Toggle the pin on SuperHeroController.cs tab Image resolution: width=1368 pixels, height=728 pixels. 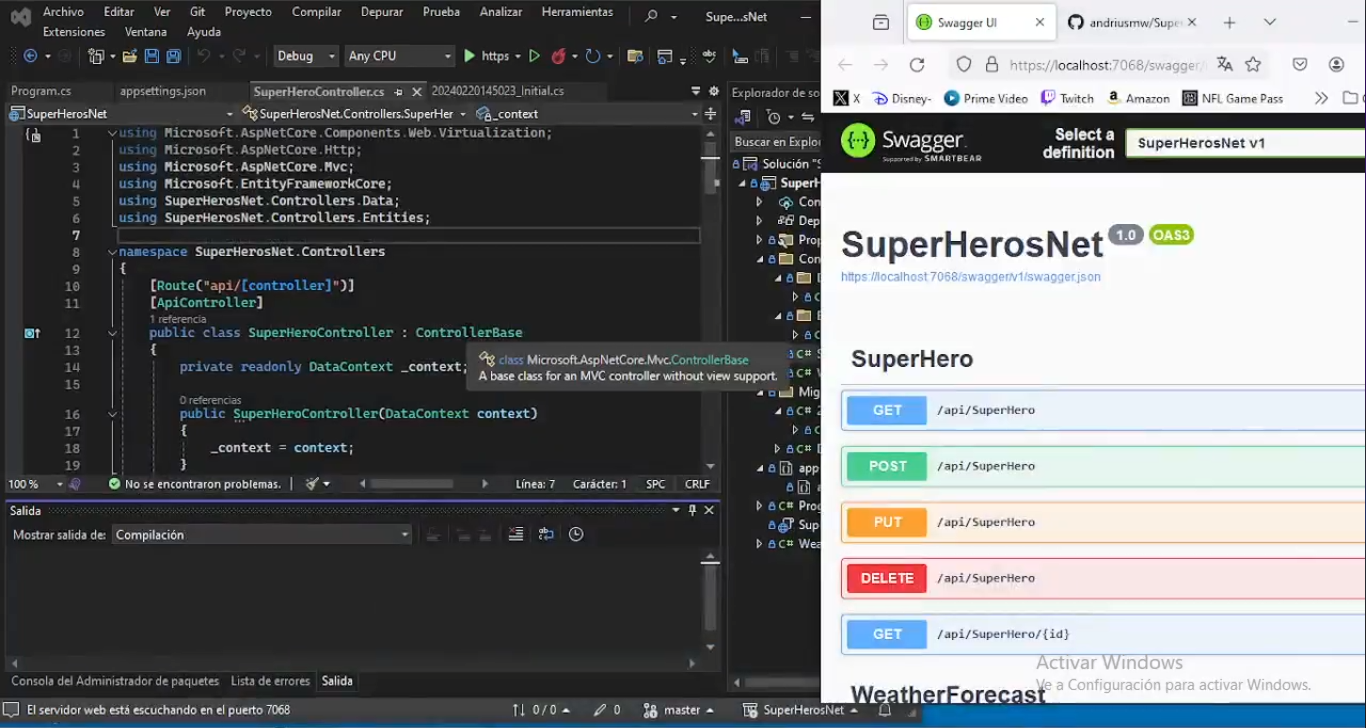pos(398,91)
